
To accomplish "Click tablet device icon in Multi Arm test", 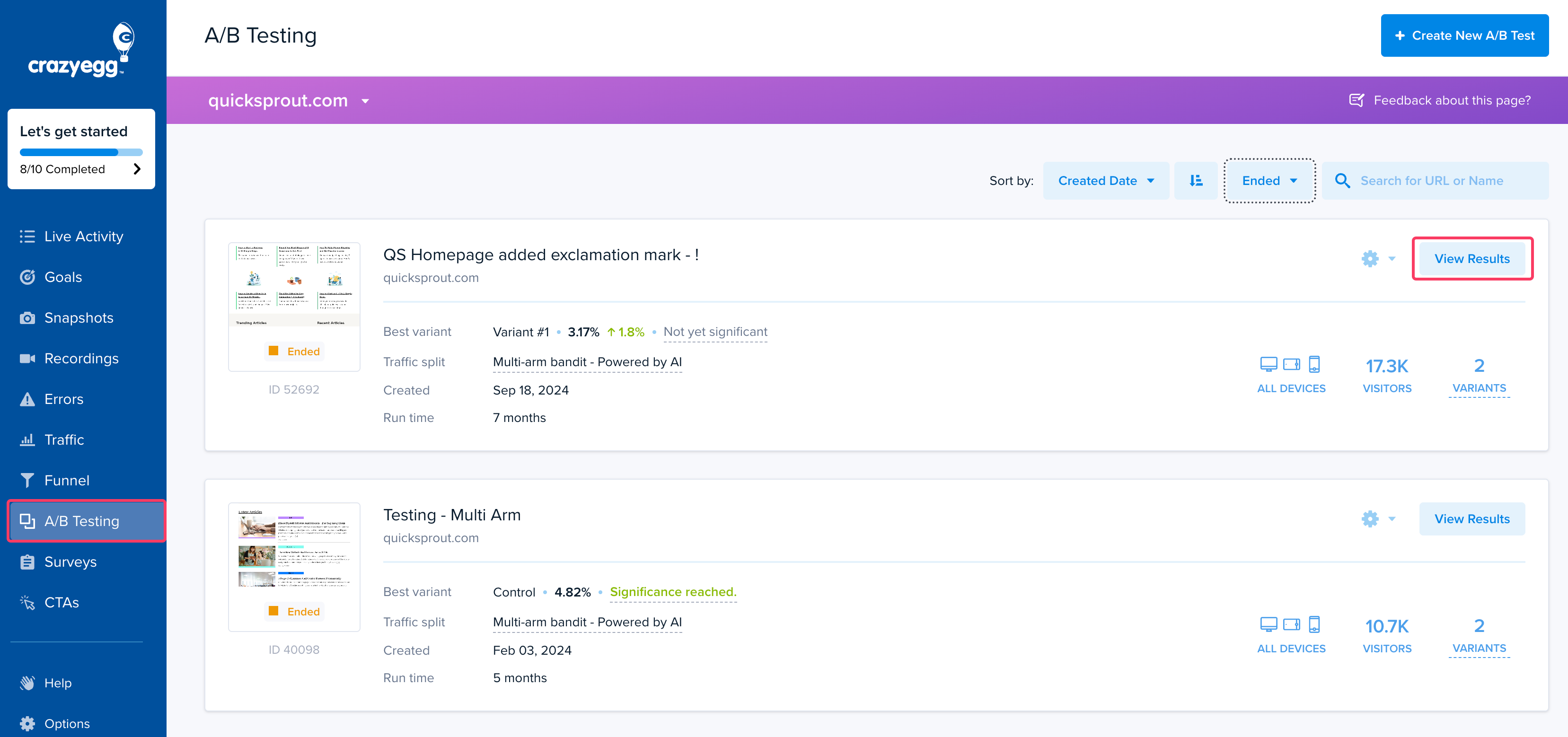I will coord(1292,624).
